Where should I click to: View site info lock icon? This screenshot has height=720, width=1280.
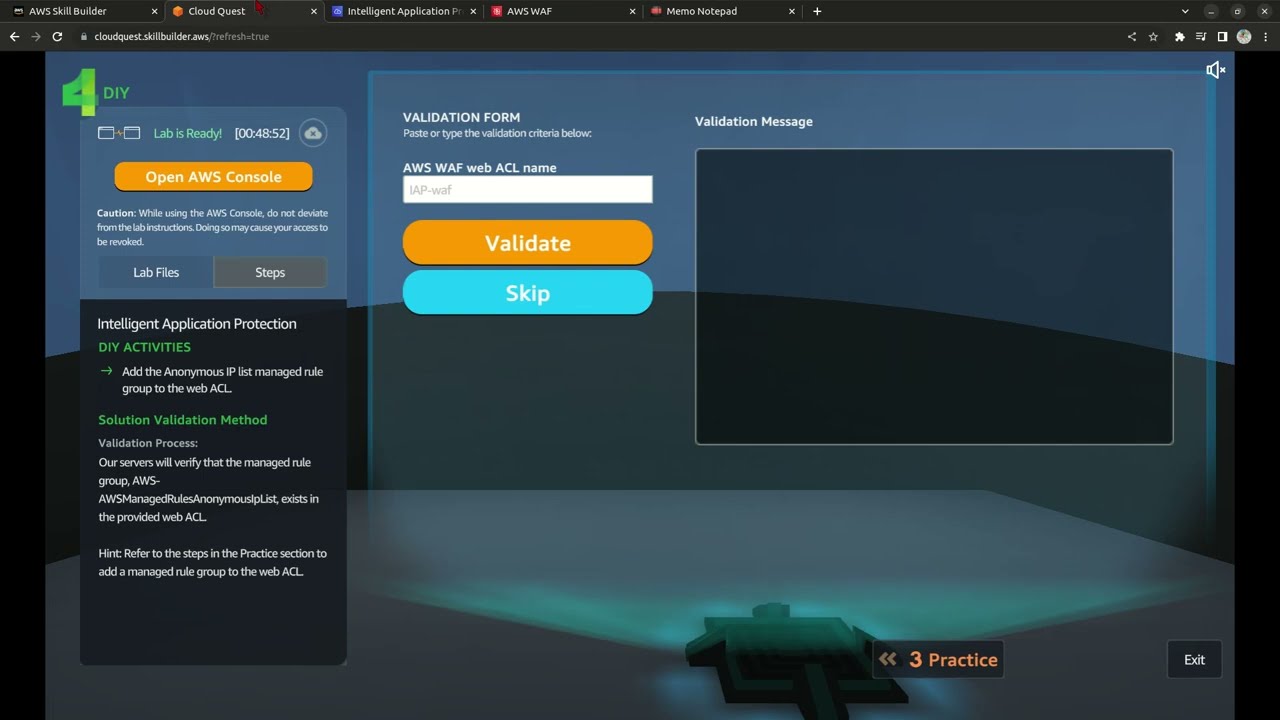82,36
